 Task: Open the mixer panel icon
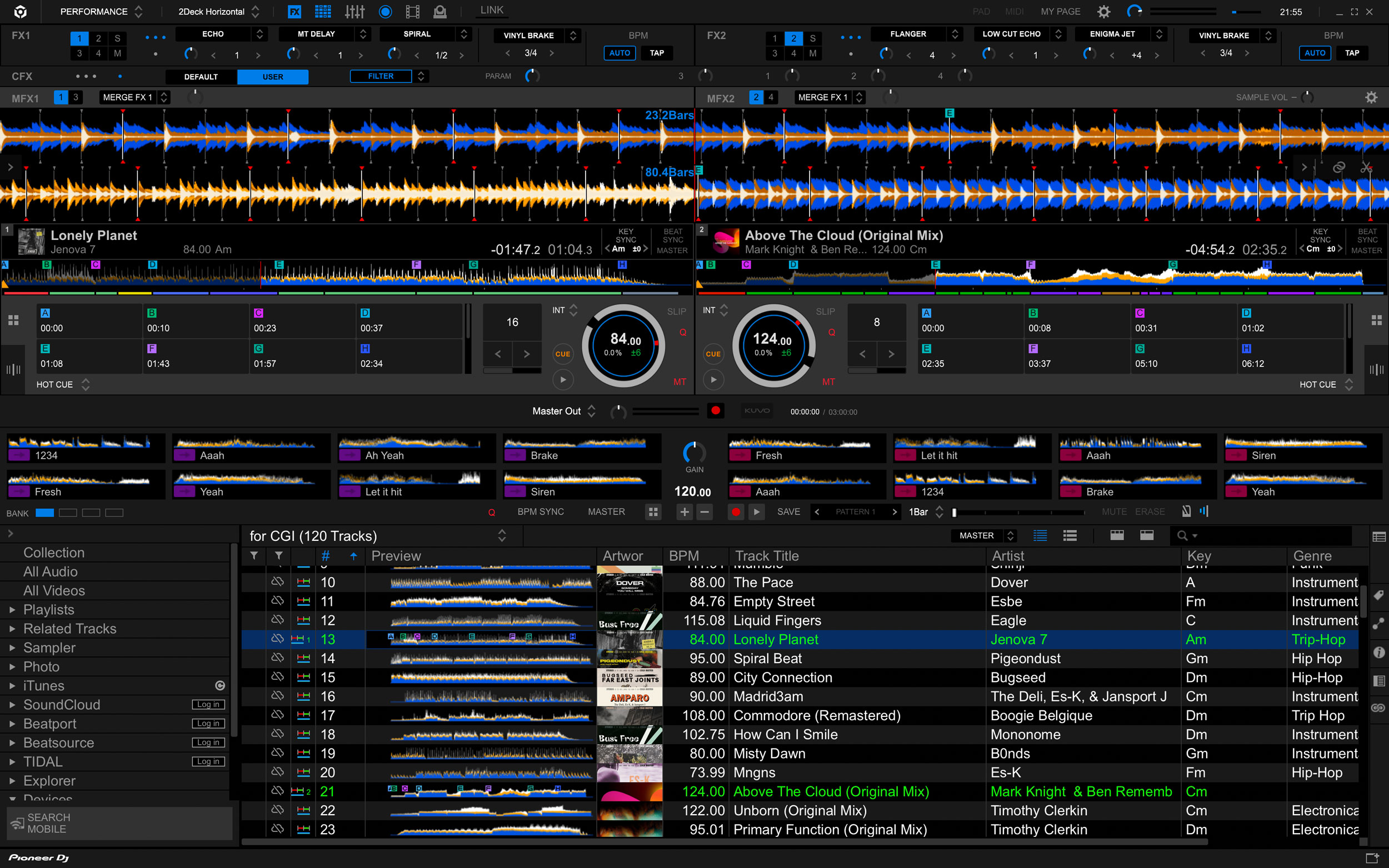[x=354, y=12]
